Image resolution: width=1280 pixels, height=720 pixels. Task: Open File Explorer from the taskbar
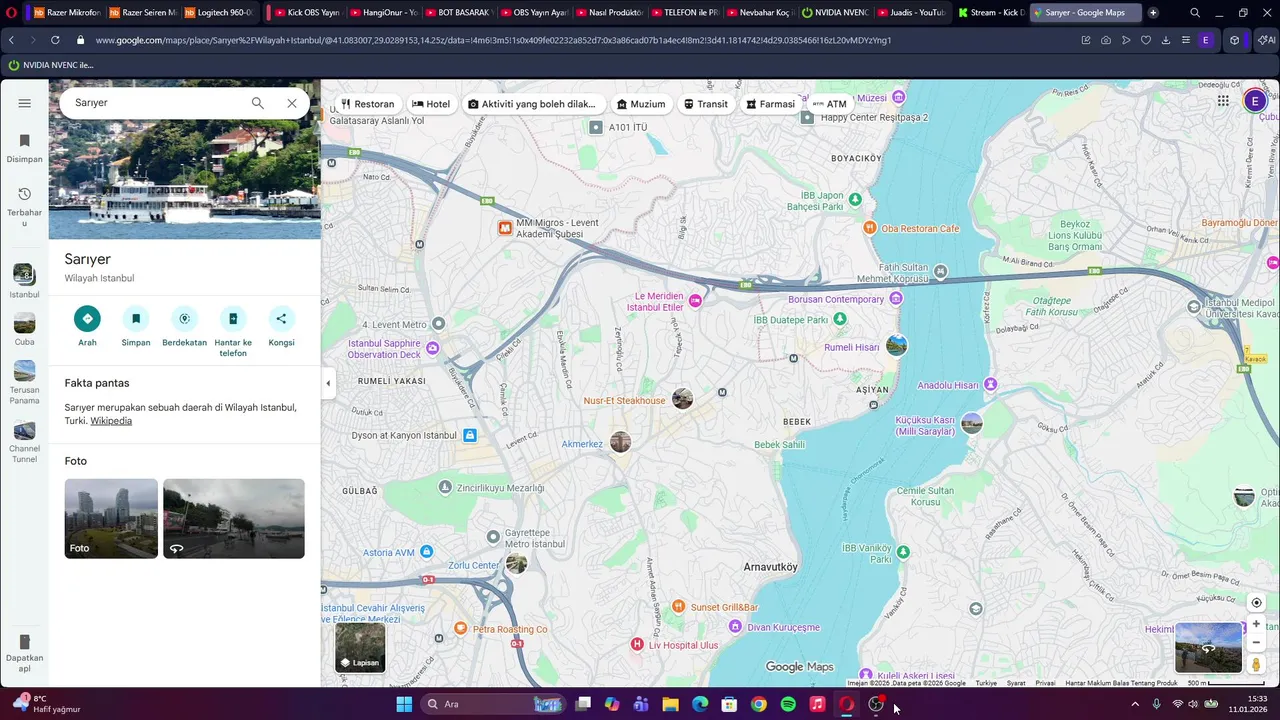[x=671, y=704]
